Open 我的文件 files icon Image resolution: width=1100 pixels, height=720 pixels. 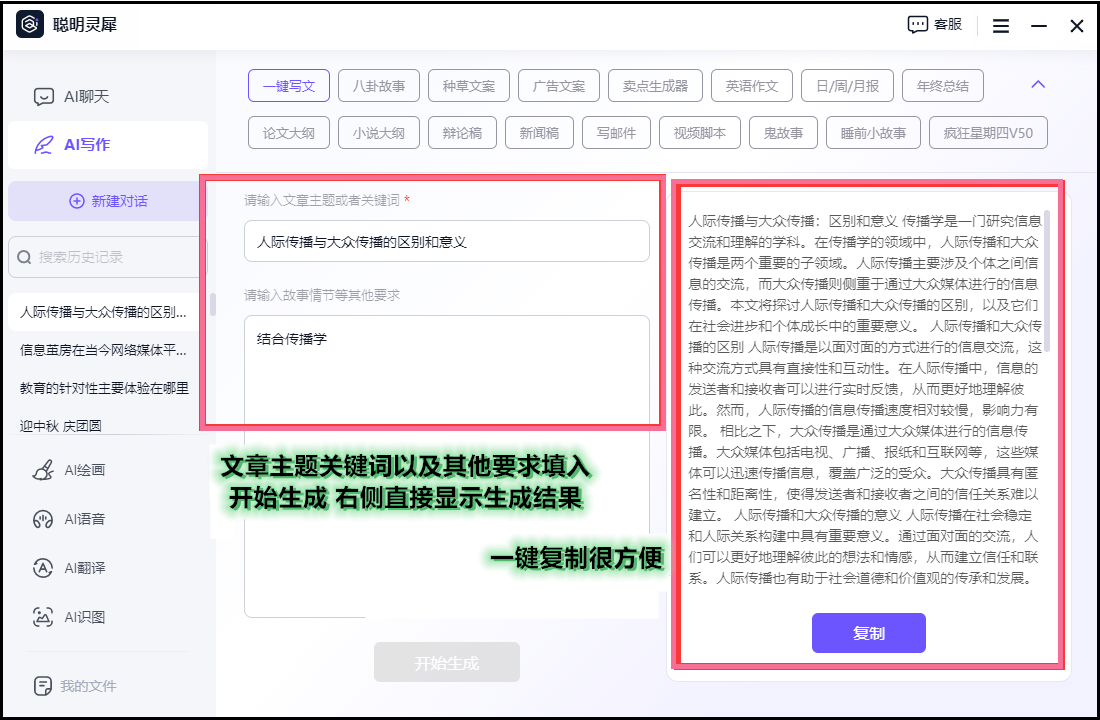(43, 686)
